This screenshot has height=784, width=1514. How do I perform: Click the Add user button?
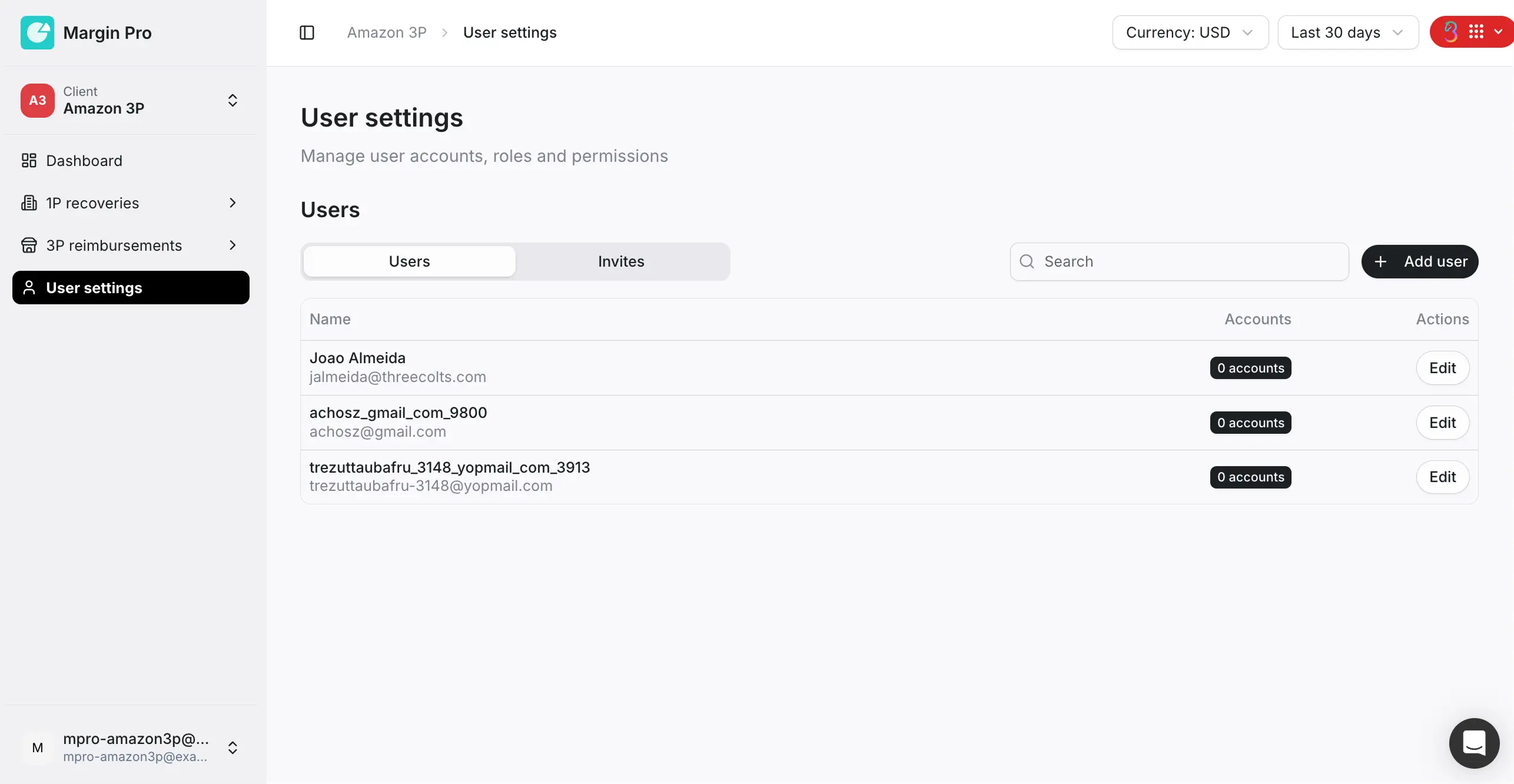pos(1419,261)
